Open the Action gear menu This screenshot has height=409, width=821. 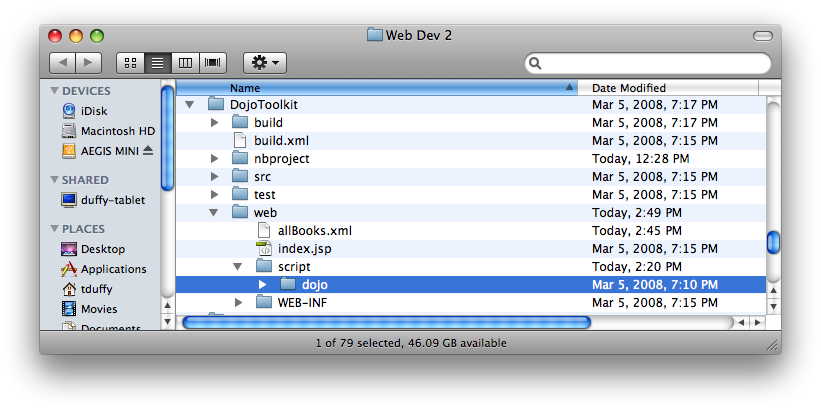point(265,63)
